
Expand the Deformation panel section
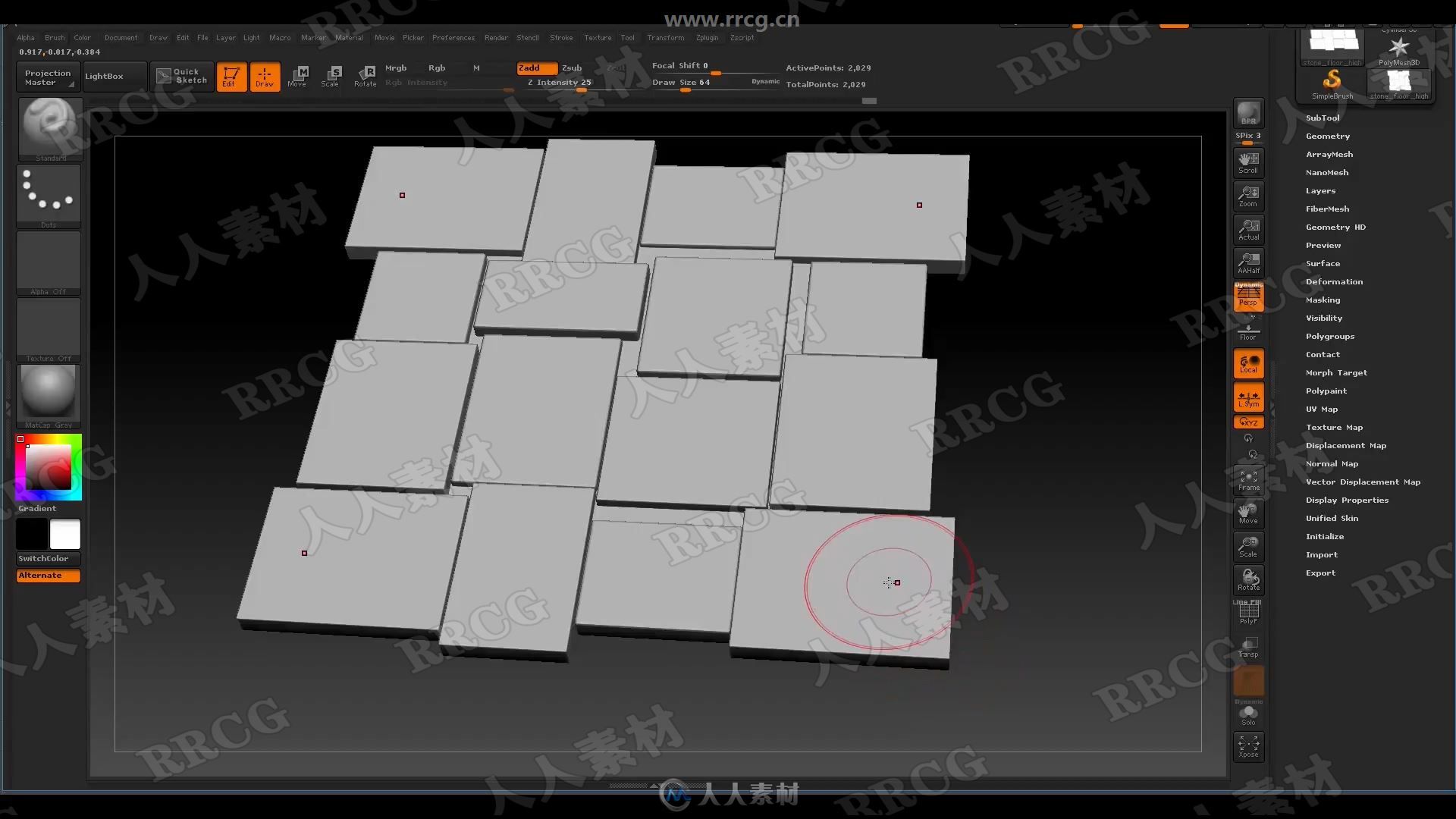point(1335,281)
